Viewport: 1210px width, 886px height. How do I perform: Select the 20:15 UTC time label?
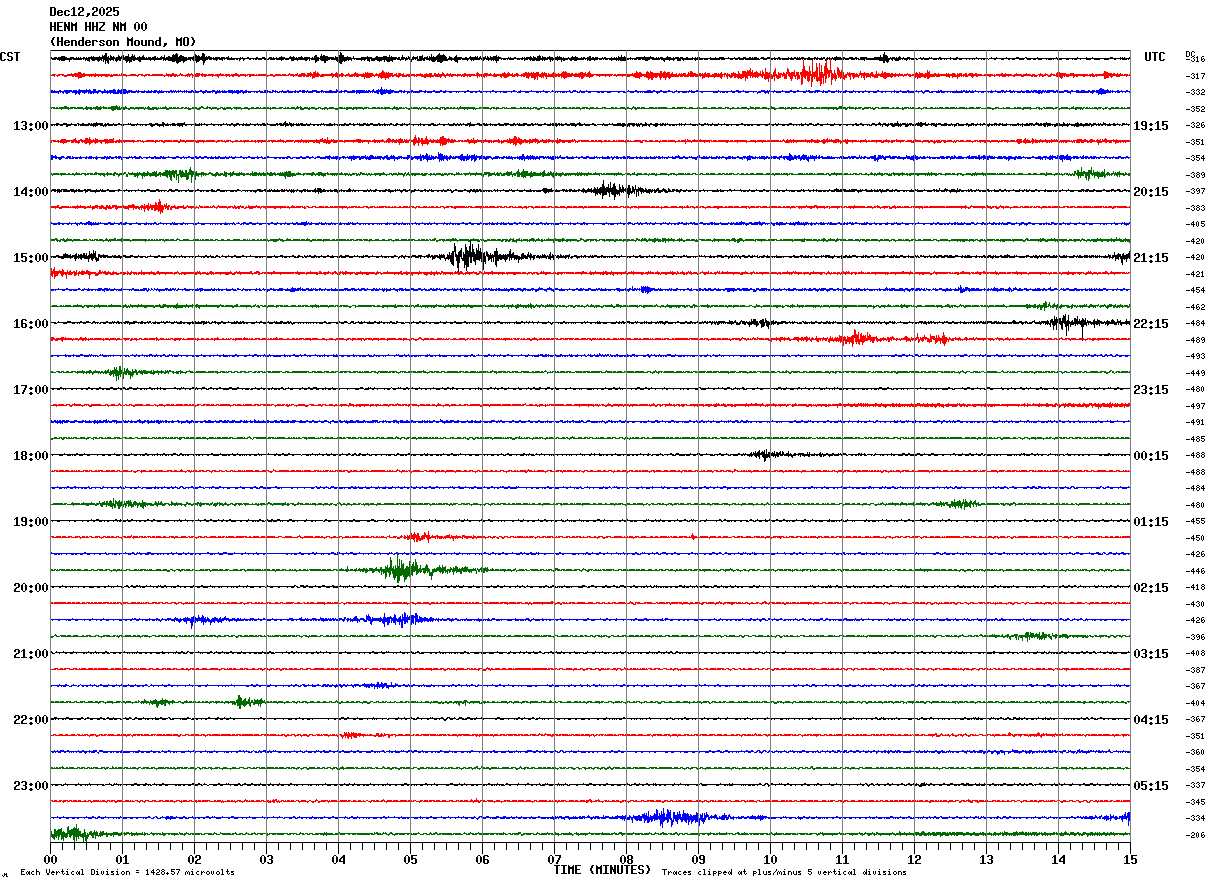pyautogui.click(x=1151, y=192)
